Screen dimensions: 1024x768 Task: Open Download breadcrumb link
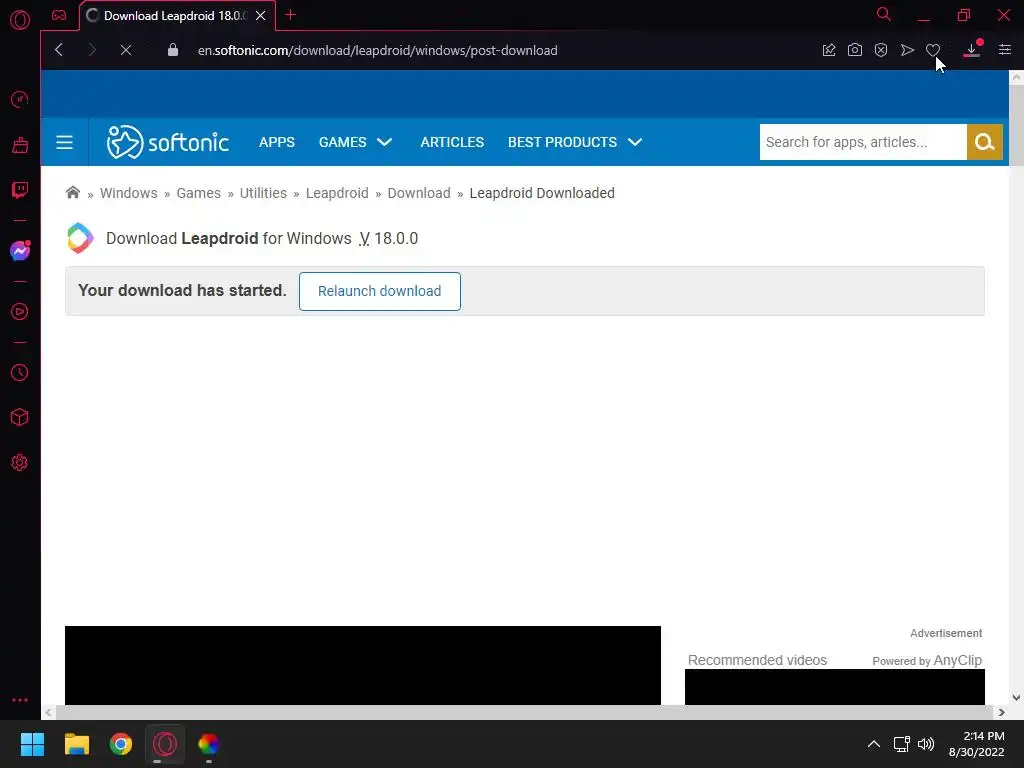(x=419, y=193)
